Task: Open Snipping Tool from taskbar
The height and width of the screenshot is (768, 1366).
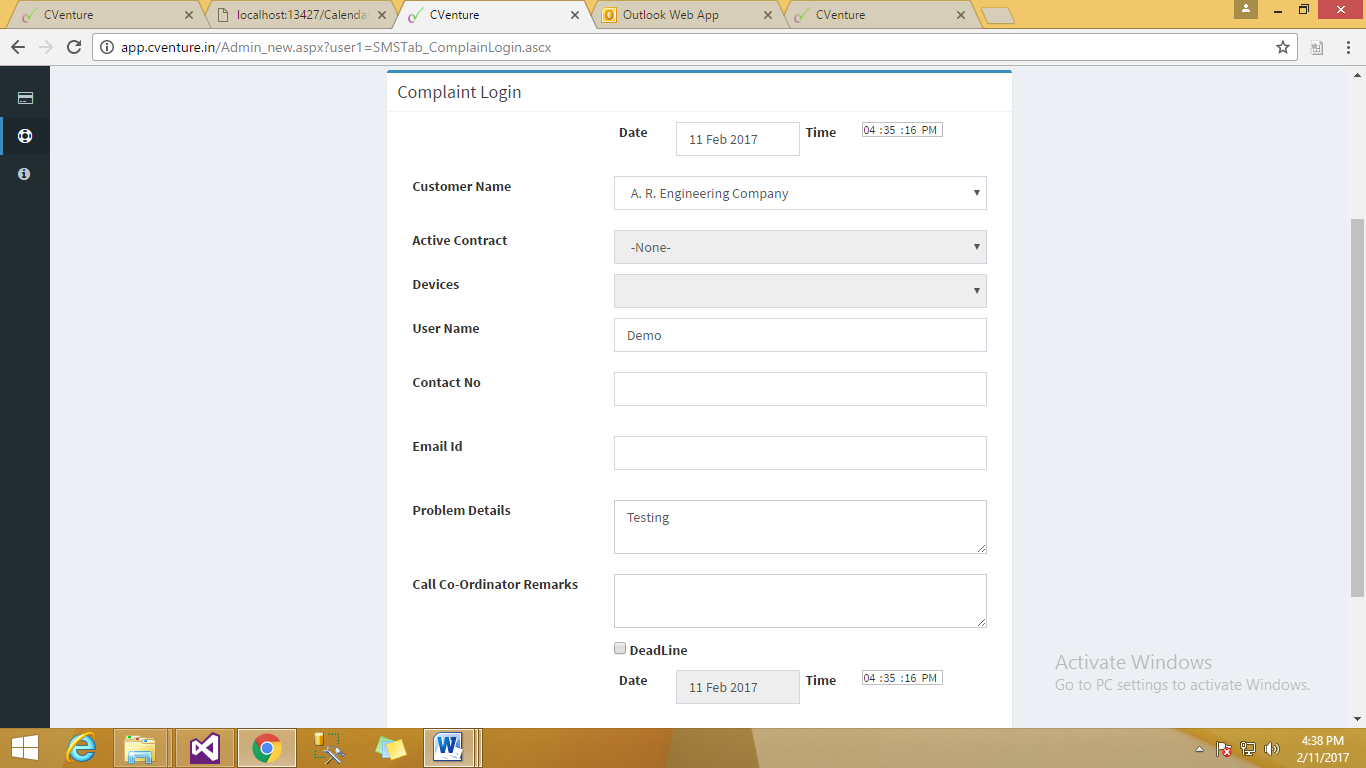Action: pos(328,748)
